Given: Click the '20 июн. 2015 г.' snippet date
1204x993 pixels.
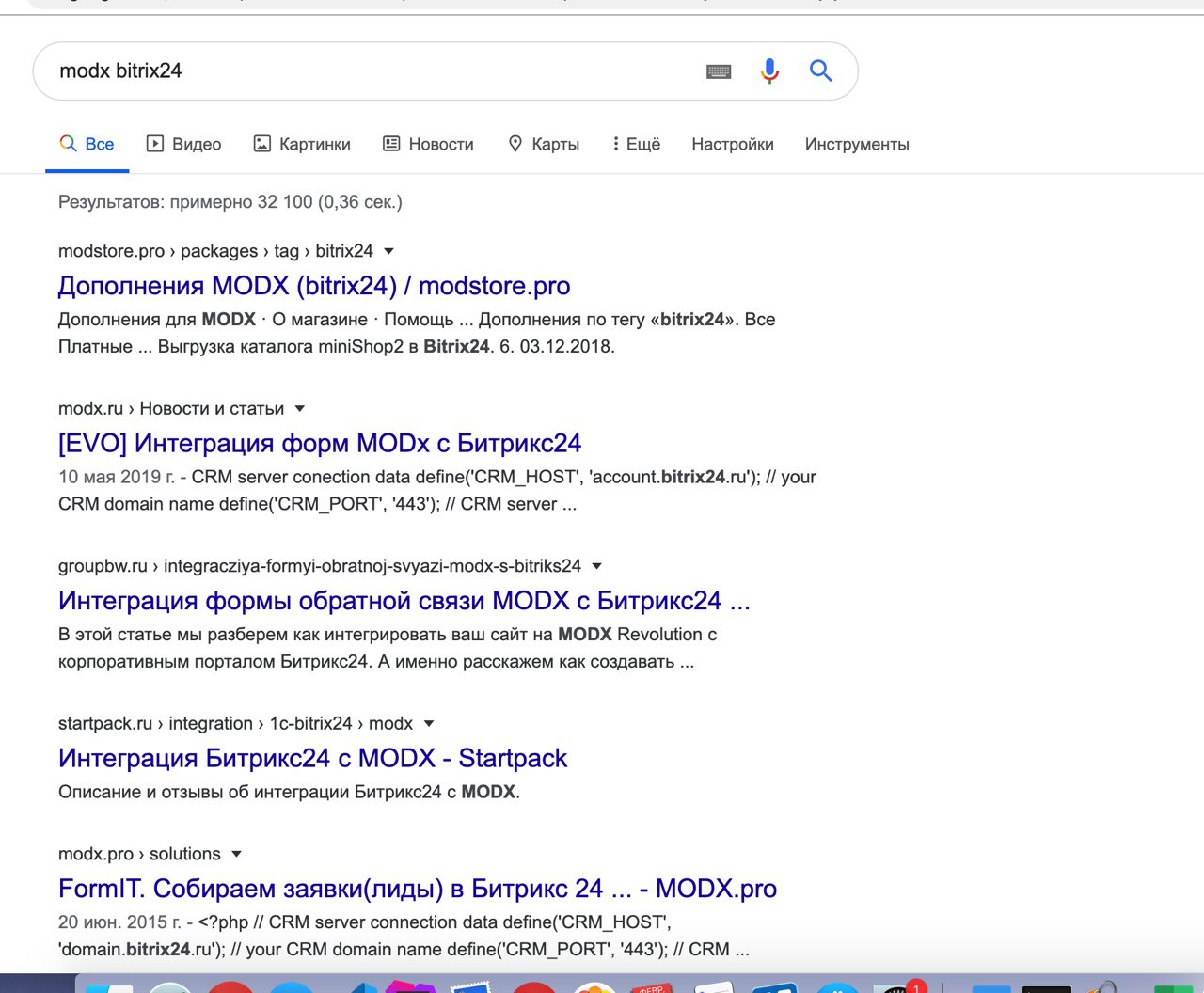Looking at the screenshot, I should 119,922.
